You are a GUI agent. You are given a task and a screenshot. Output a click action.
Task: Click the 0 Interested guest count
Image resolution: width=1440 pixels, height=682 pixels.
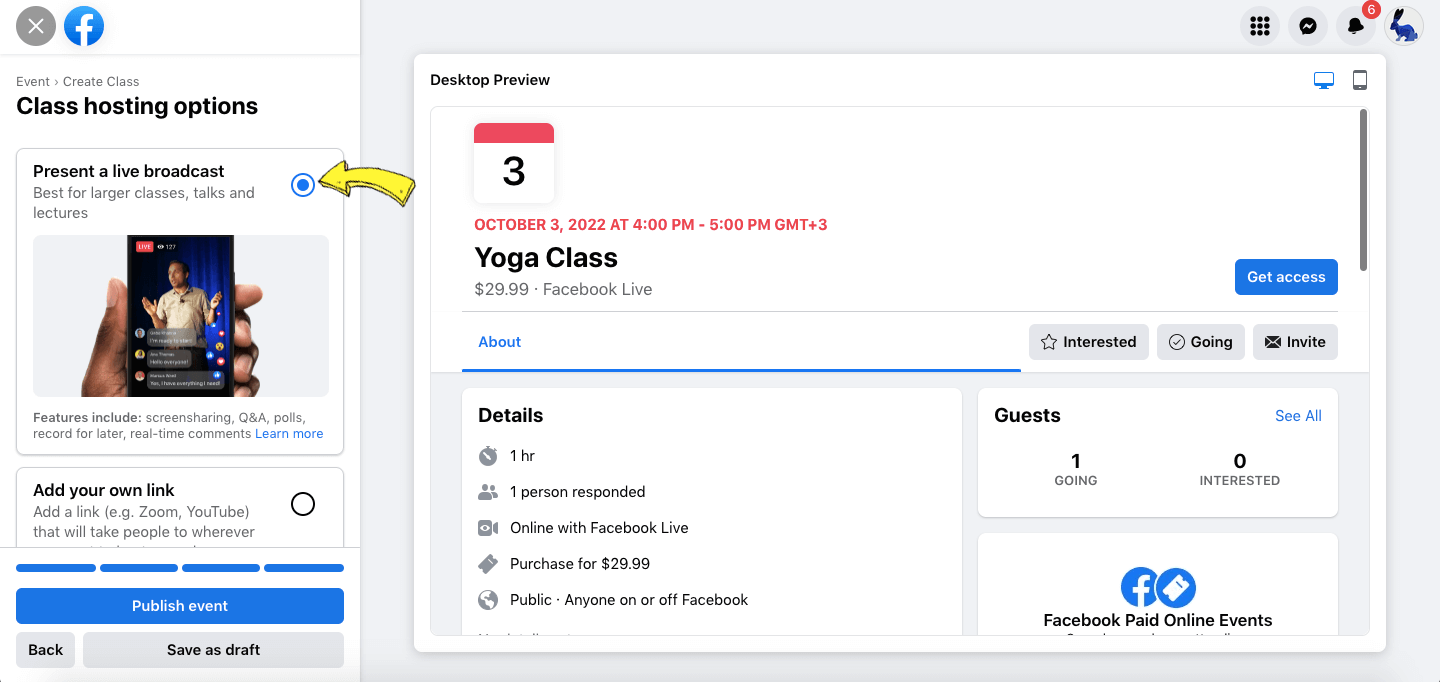(1240, 469)
